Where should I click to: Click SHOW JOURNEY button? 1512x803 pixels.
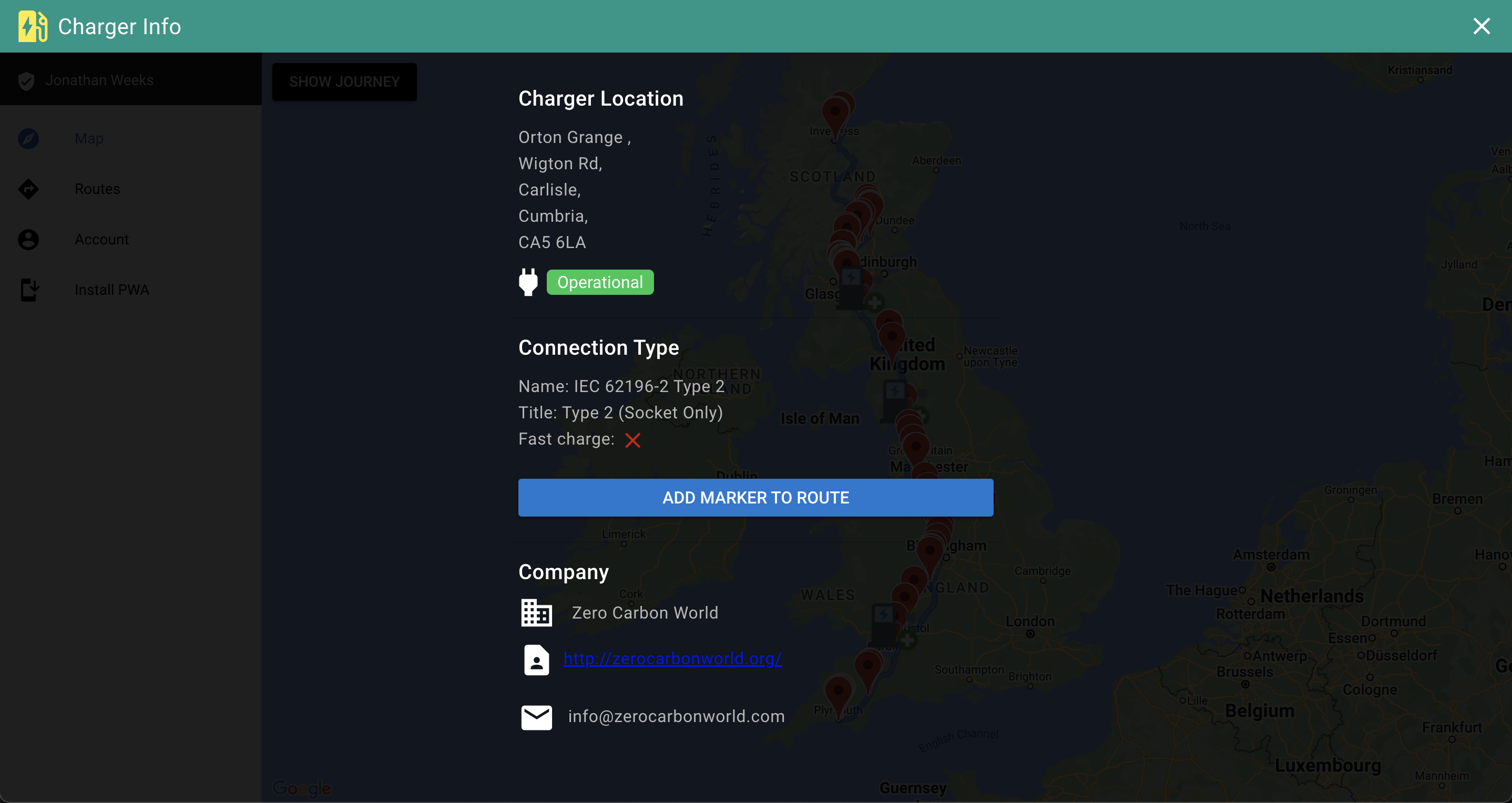click(344, 82)
